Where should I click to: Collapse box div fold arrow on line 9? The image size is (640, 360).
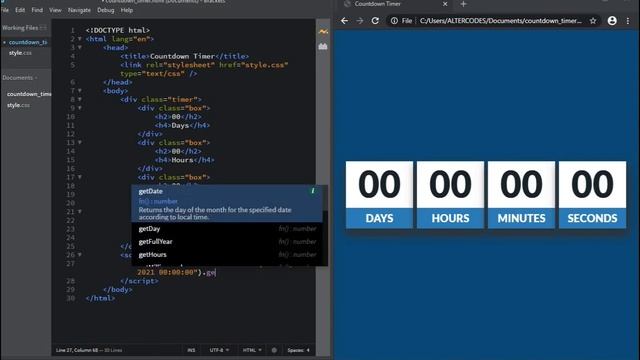[x=80, y=108]
